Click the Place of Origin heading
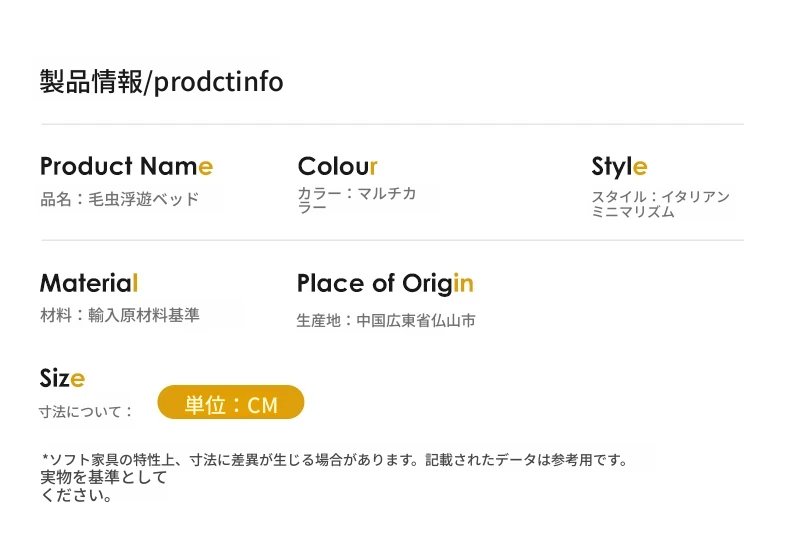 [x=385, y=284]
